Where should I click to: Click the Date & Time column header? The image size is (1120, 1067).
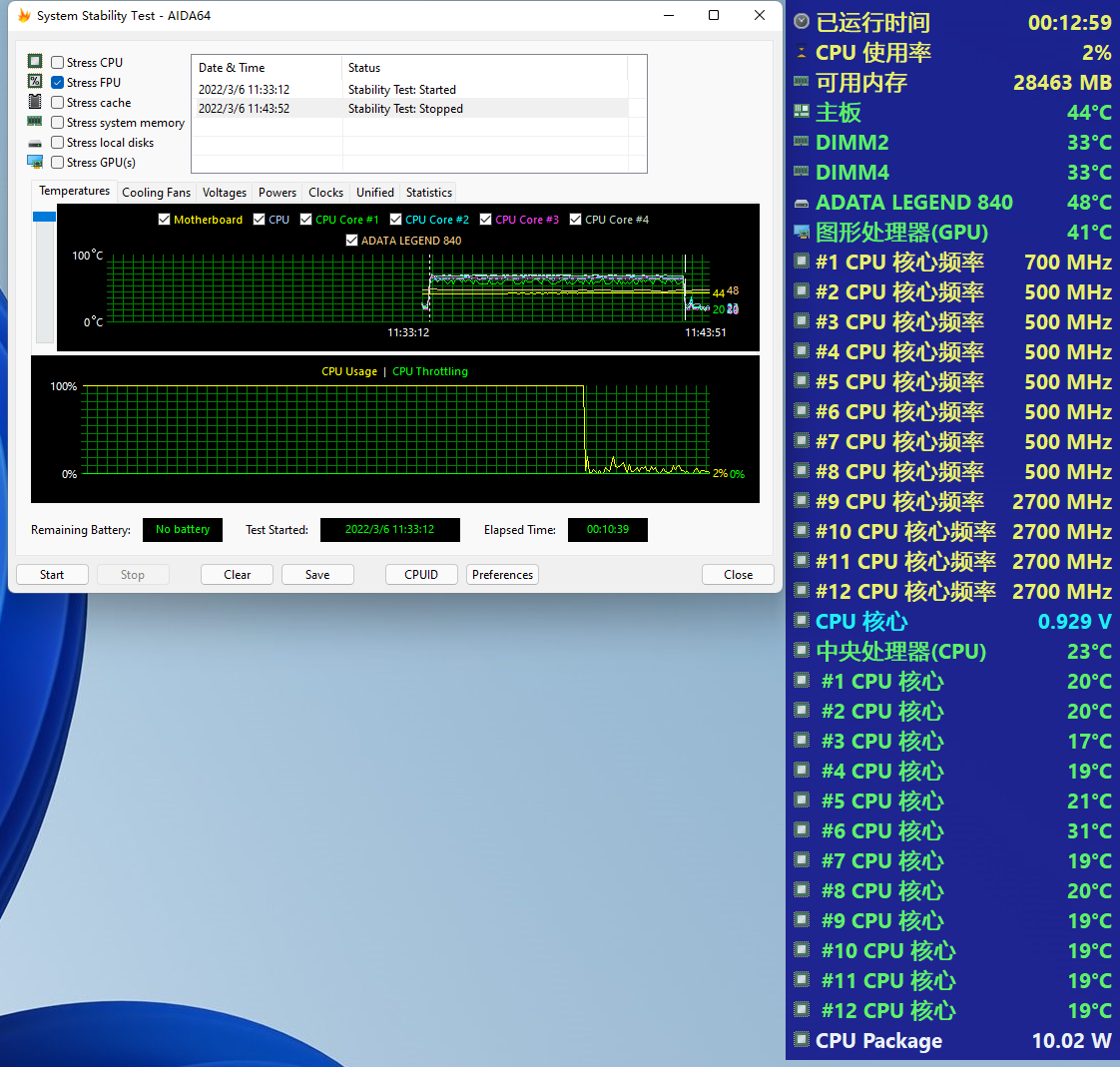pyautogui.click(x=268, y=67)
